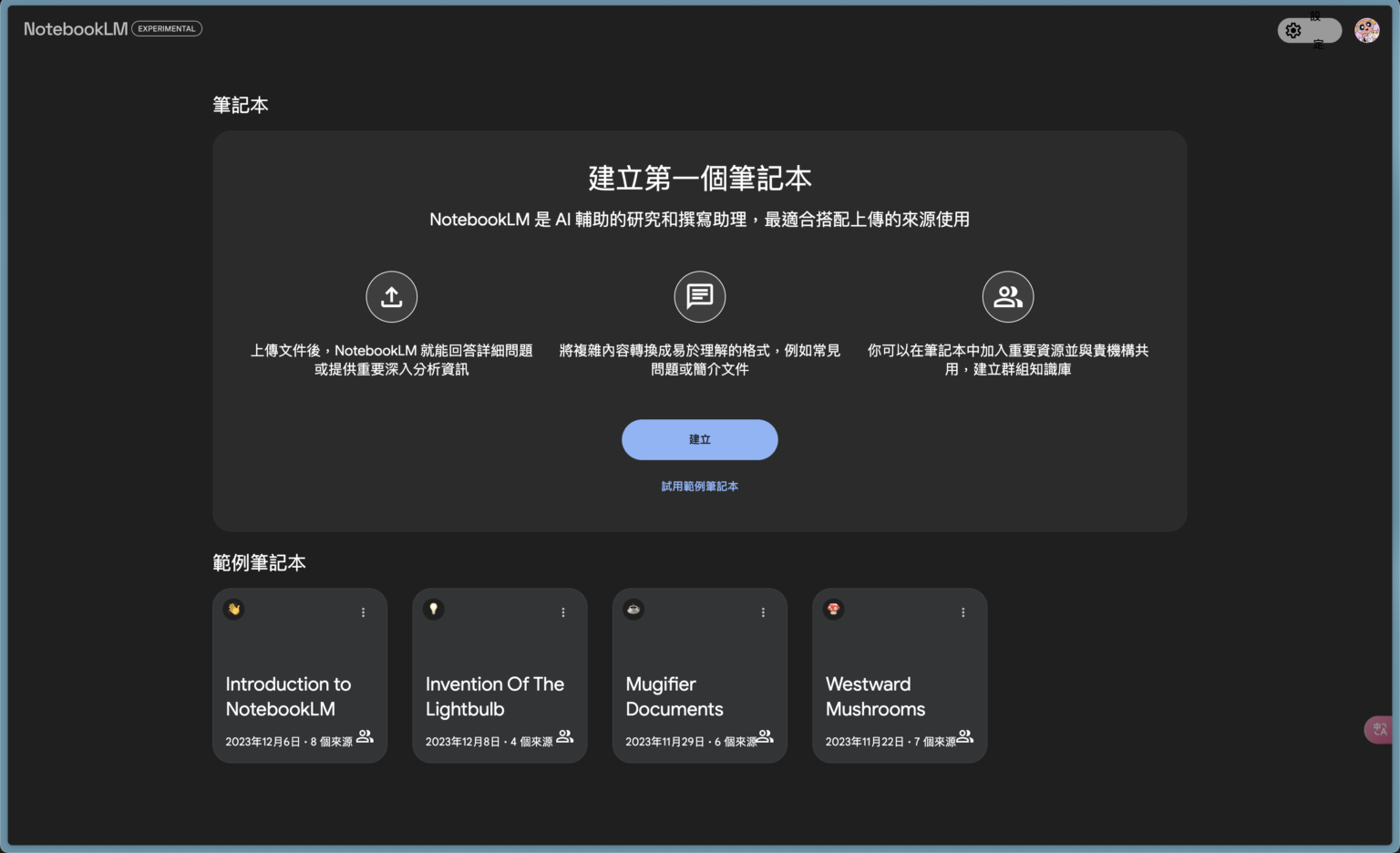
Task: Open NotebookLM settings with the gear icon
Action: [1293, 30]
